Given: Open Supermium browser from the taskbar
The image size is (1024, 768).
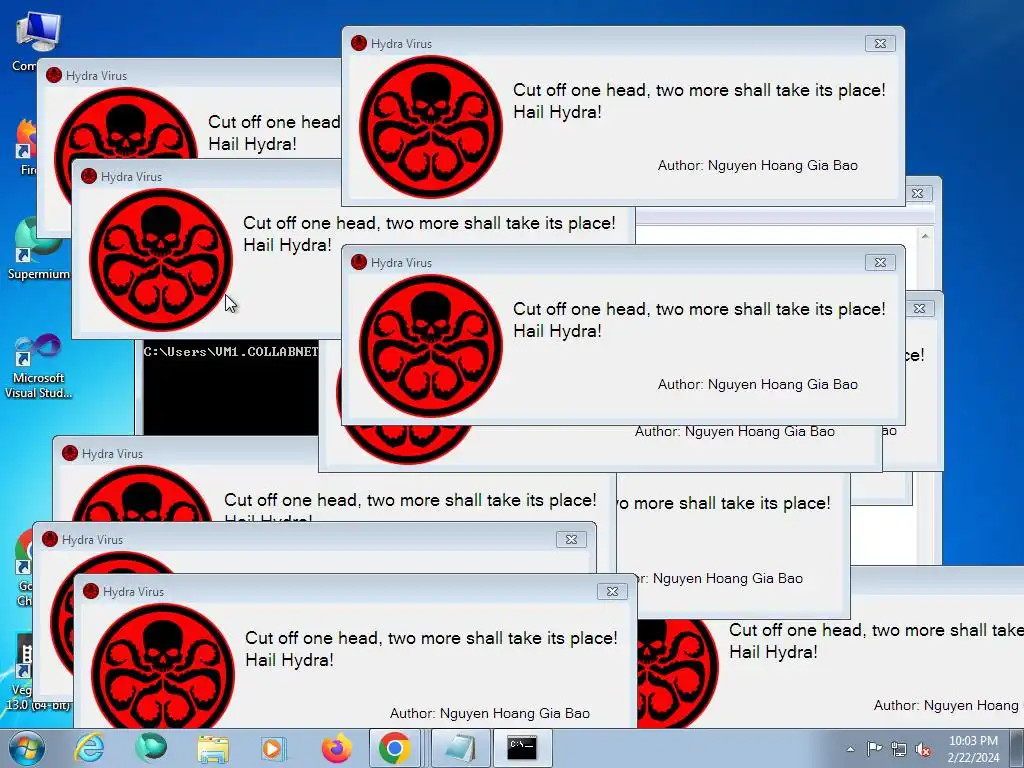Looking at the screenshot, I should [x=151, y=748].
